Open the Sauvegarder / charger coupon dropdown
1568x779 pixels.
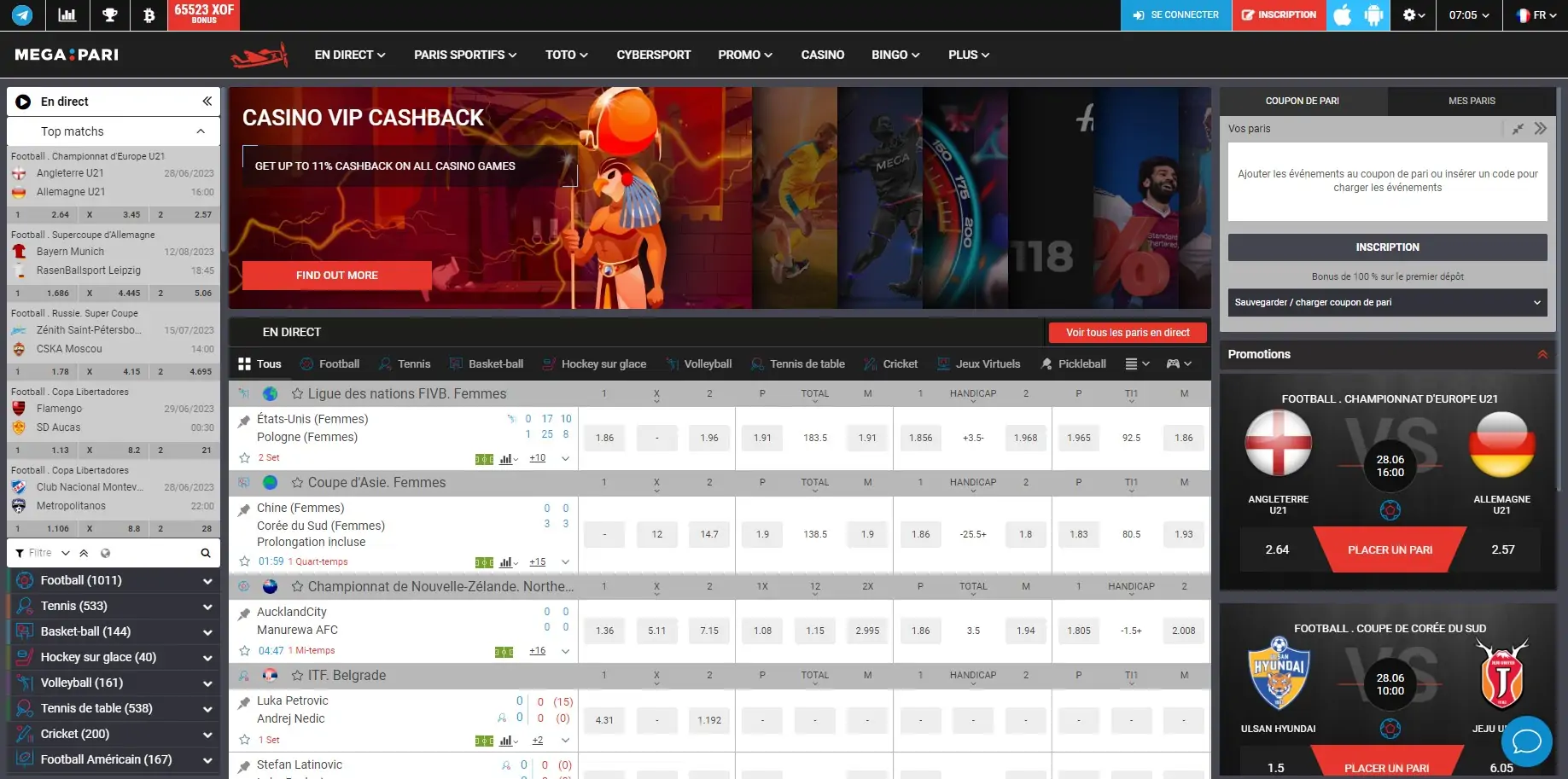pyautogui.click(x=1387, y=303)
